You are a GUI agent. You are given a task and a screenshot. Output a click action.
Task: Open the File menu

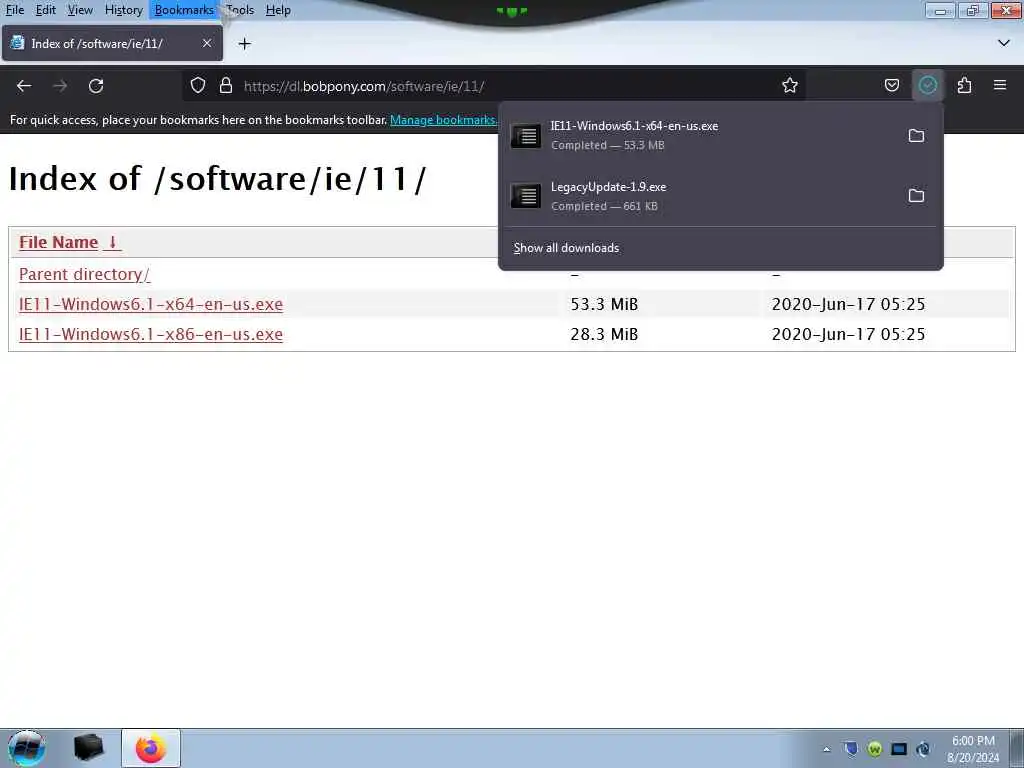pos(14,10)
